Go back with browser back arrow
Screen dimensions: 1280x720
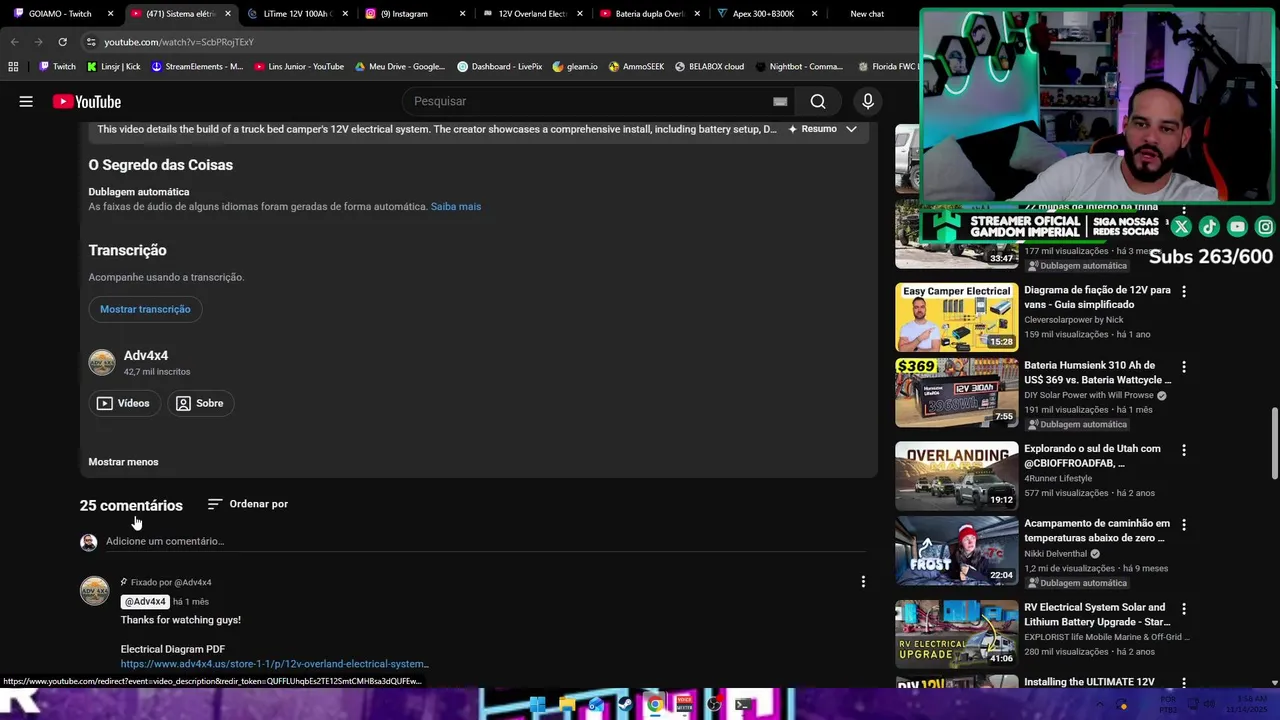pyautogui.click(x=15, y=42)
